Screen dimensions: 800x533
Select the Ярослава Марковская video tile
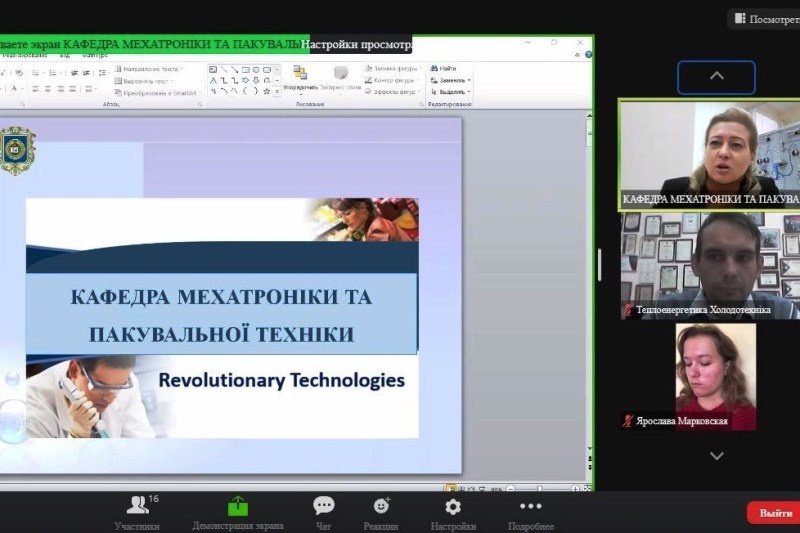coord(709,376)
